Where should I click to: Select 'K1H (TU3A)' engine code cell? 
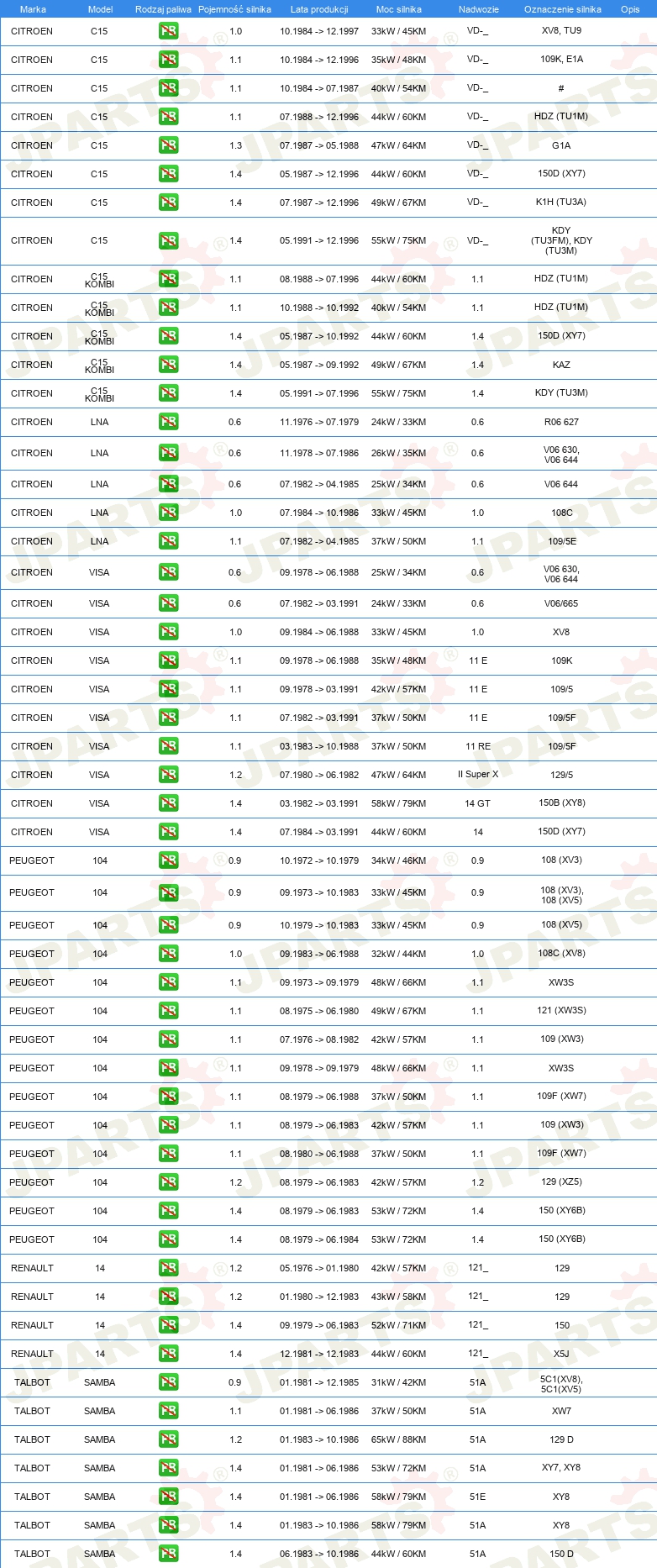coord(561,202)
